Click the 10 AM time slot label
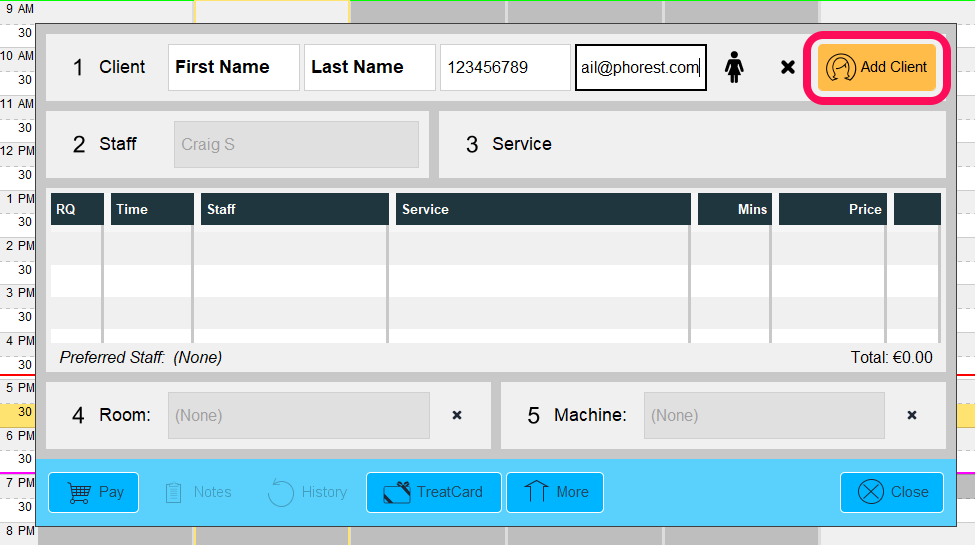 [x=17, y=56]
